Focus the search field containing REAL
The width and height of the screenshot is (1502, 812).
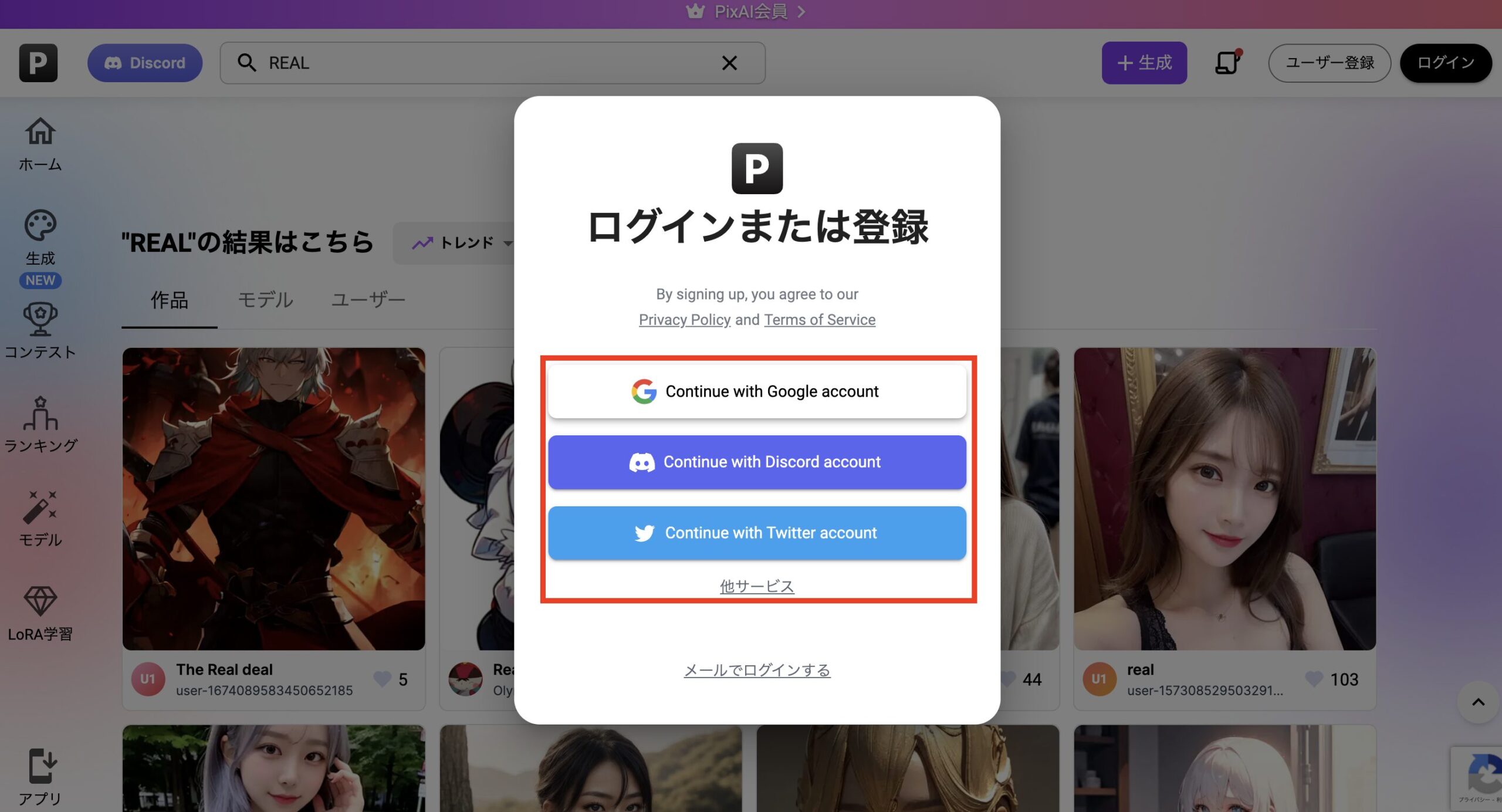point(492,63)
